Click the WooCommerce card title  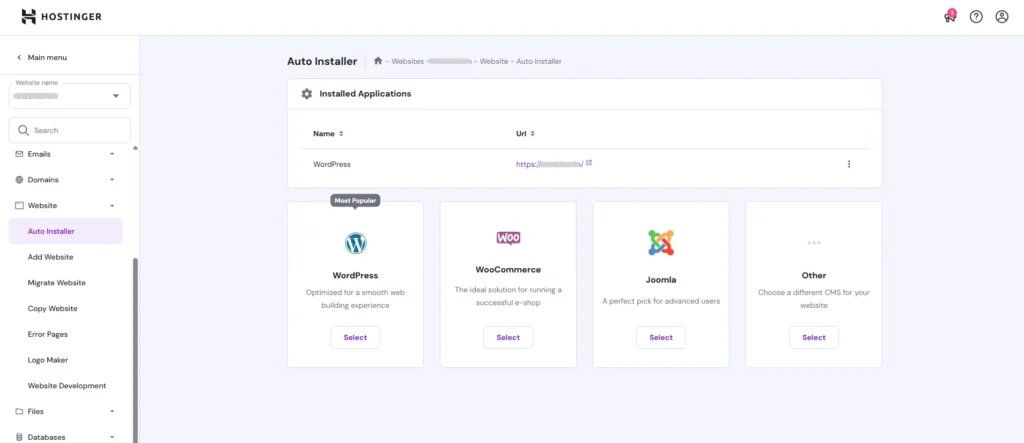pyautogui.click(x=508, y=269)
